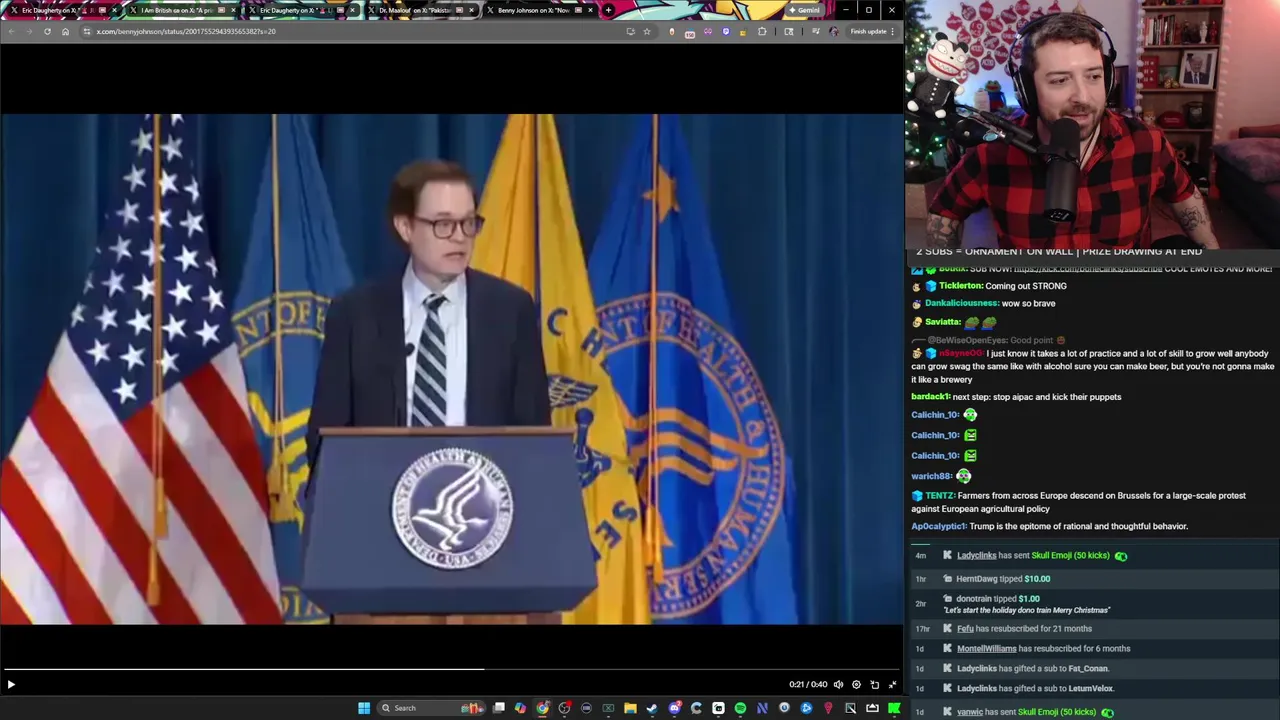Open the Chrome extensions puzzle icon

(762, 31)
